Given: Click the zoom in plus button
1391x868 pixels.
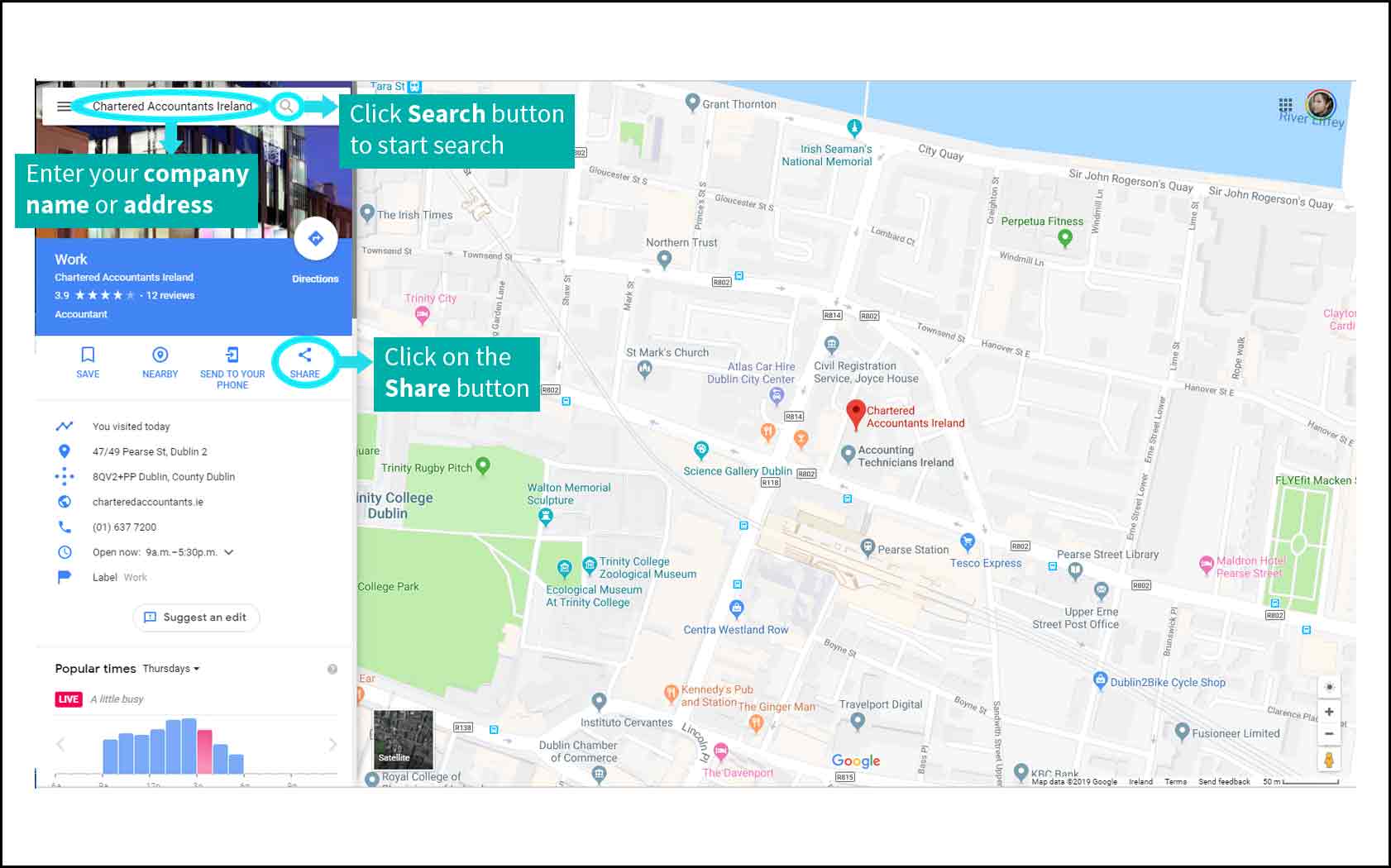Looking at the screenshot, I should tap(1329, 712).
